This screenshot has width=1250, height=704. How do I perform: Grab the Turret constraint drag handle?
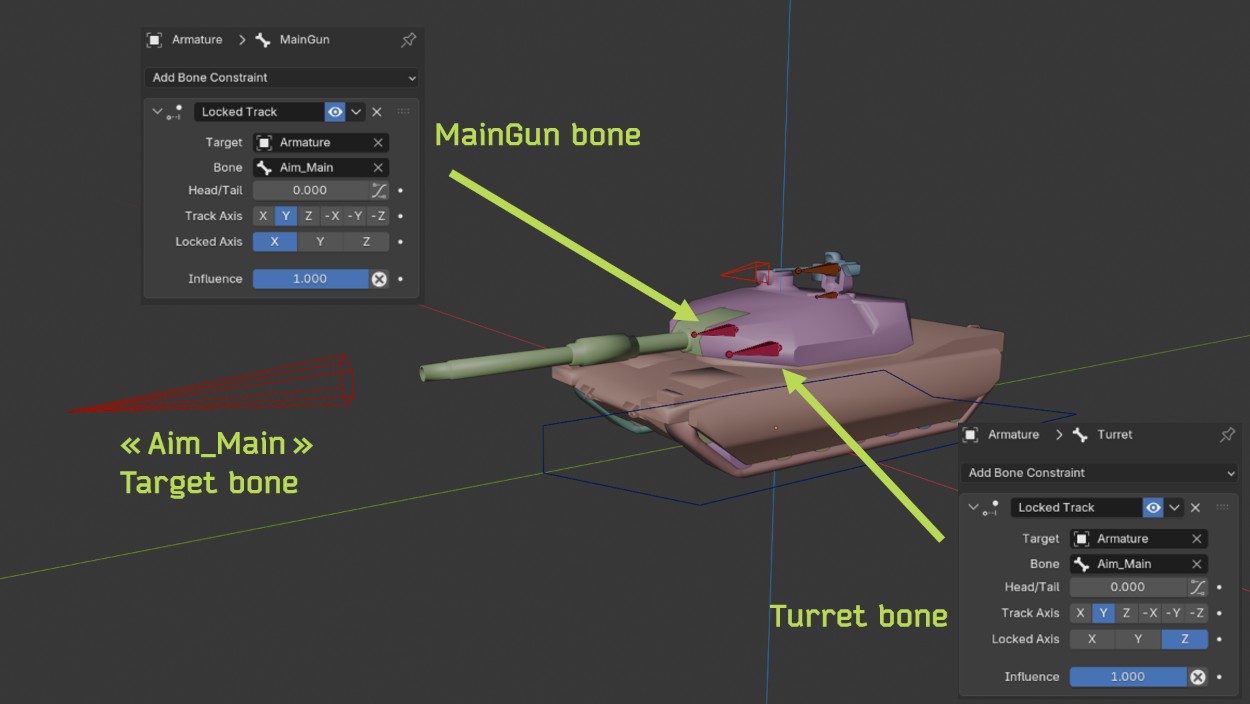pyautogui.click(x=1222, y=508)
